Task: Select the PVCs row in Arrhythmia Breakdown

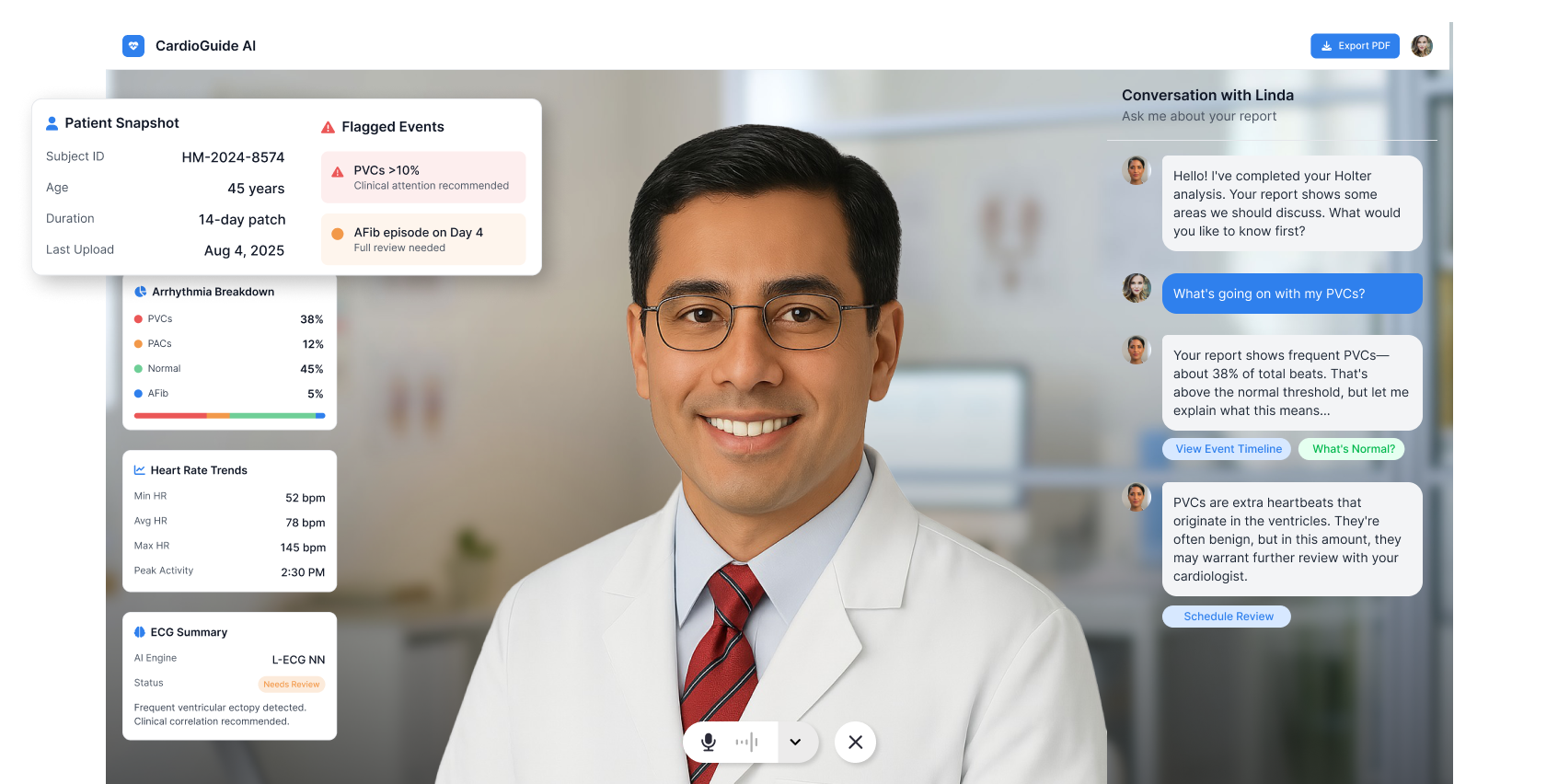Action: (x=229, y=319)
